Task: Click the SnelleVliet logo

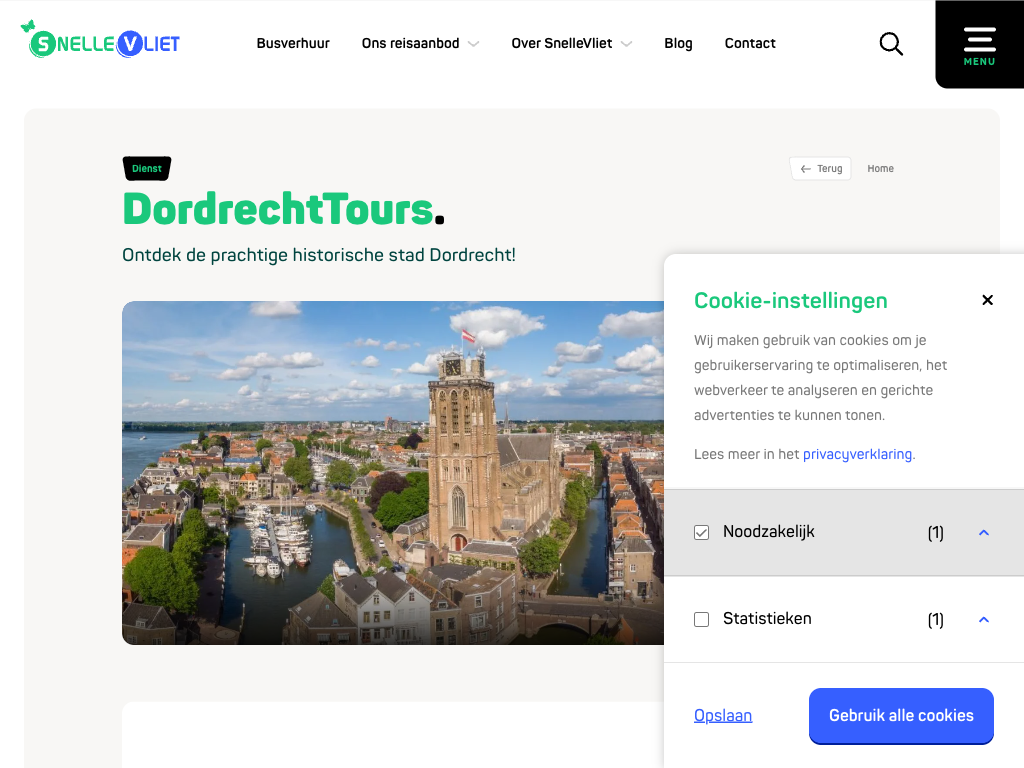Action: [x=100, y=40]
